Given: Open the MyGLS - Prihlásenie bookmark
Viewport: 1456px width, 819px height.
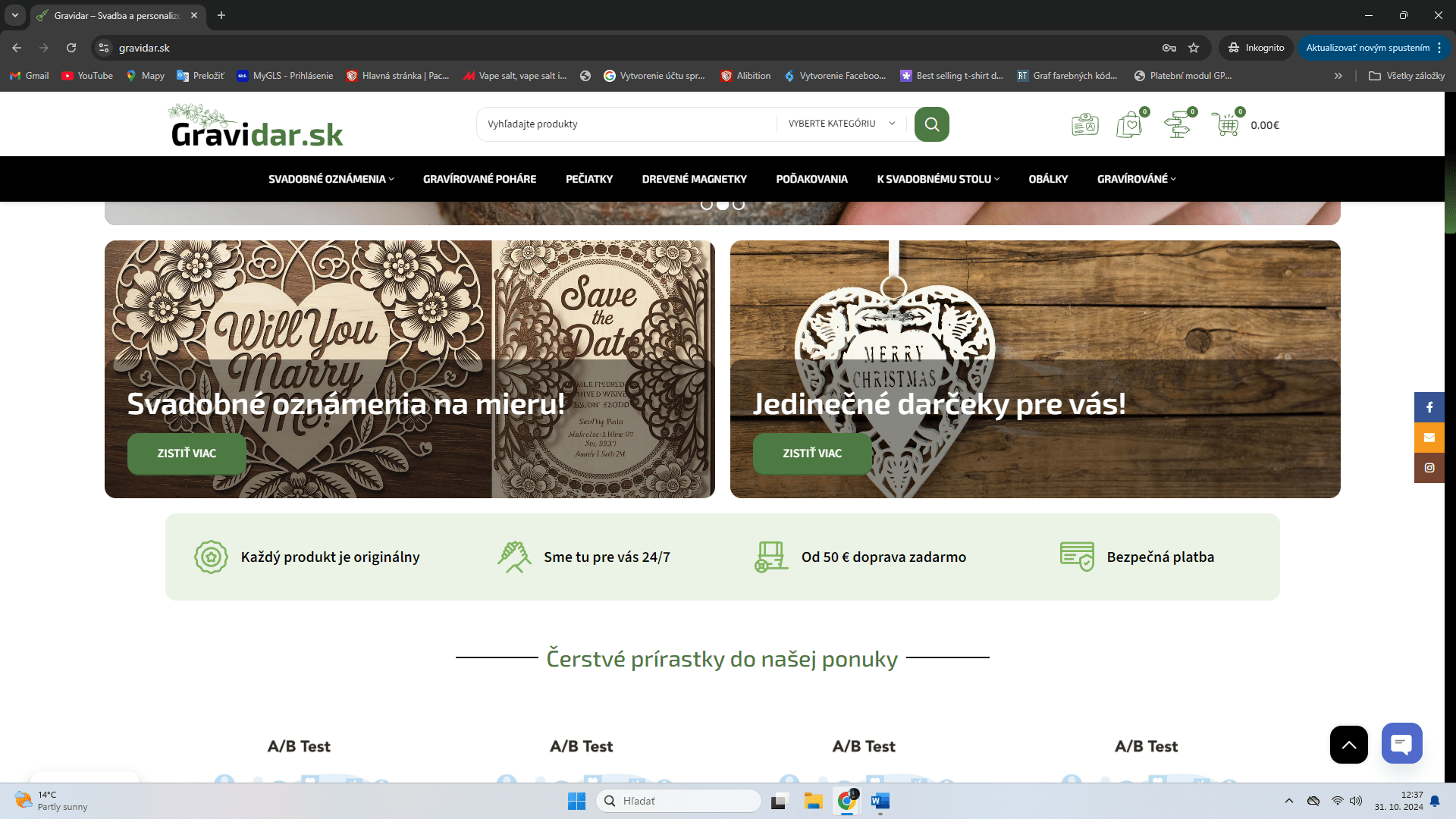Looking at the screenshot, I should [285, 76].
